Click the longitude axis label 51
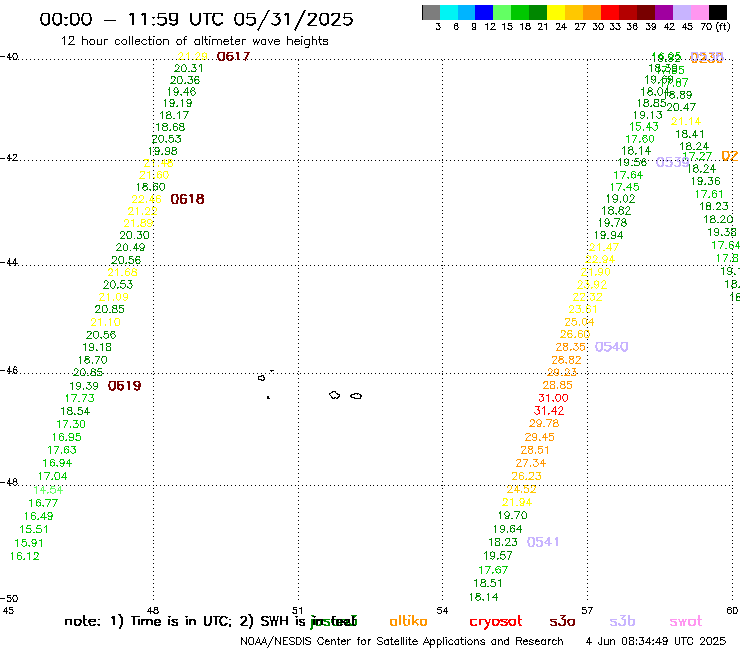The height and width of the screenshot is (650, 740). [x=297, y=611]
